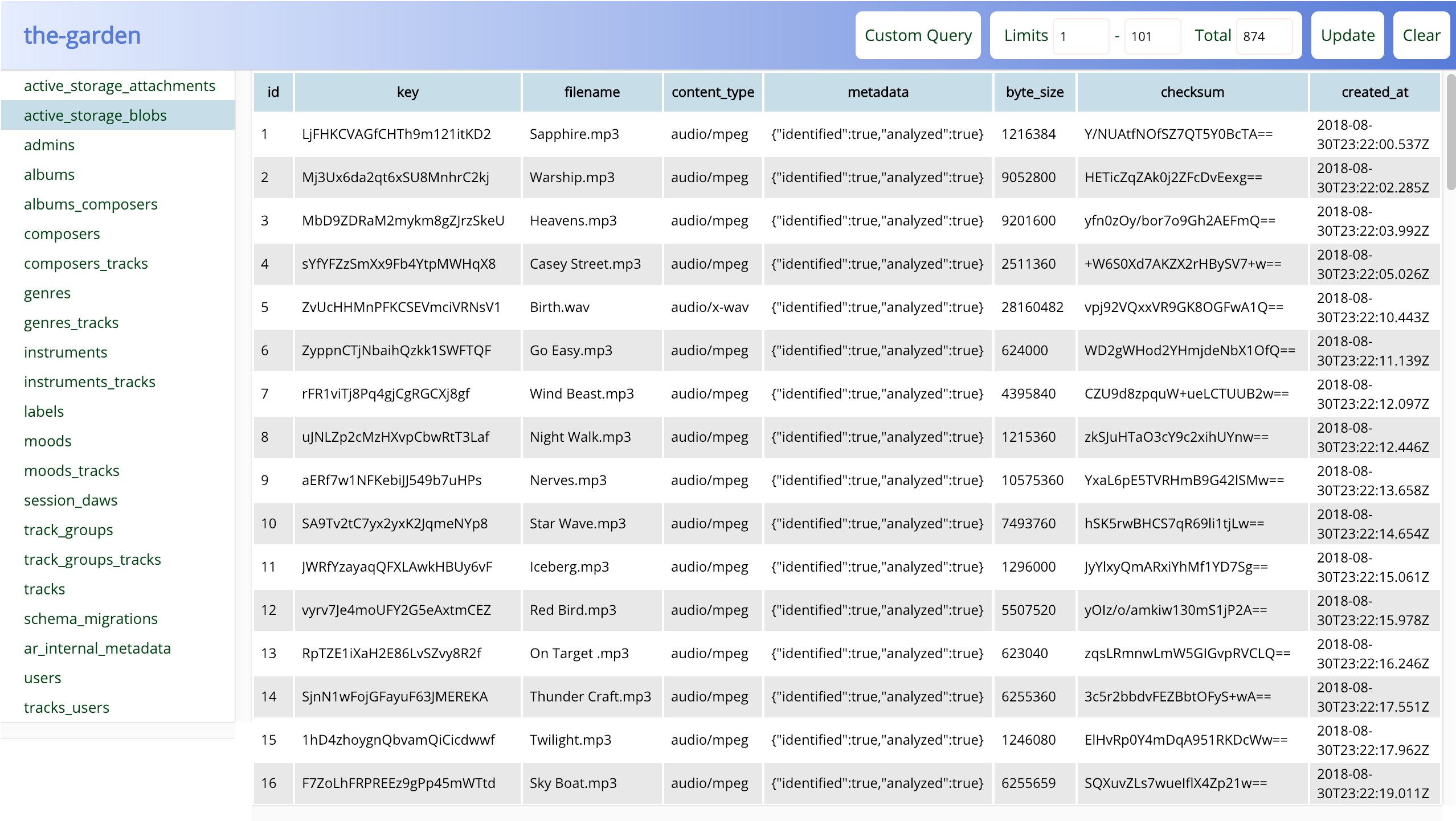
Task: Click the byte_size column header
Action: pos(1034,92)
